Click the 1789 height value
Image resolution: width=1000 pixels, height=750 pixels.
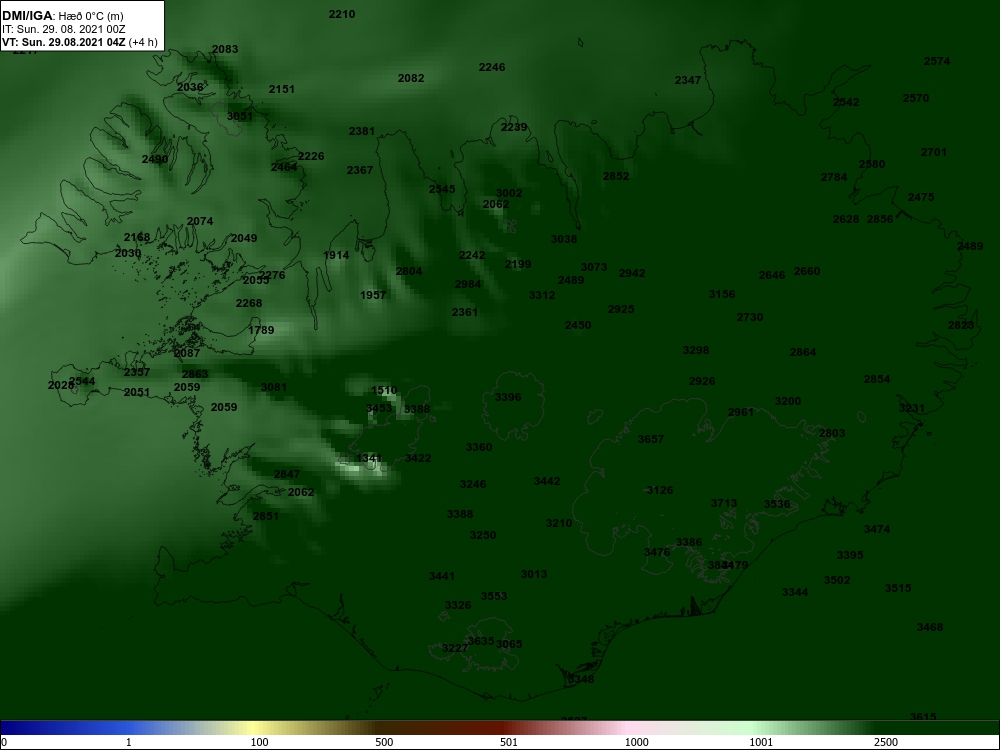click(x=261, y=330)
